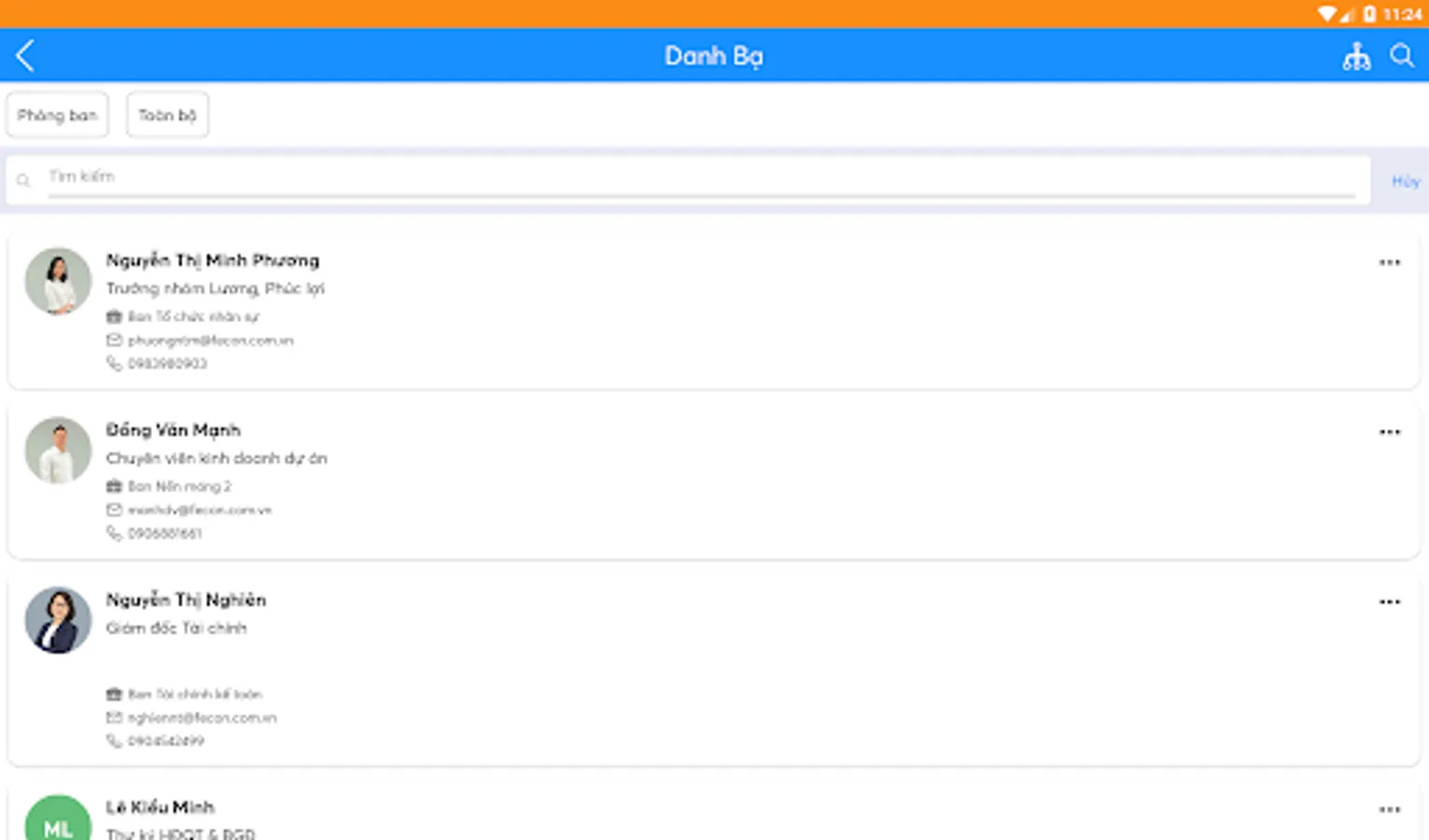Screen dimensions: 1429x840
Task: Open options for Nguyễn Thị Nghiên
Action: point(1390,602)
